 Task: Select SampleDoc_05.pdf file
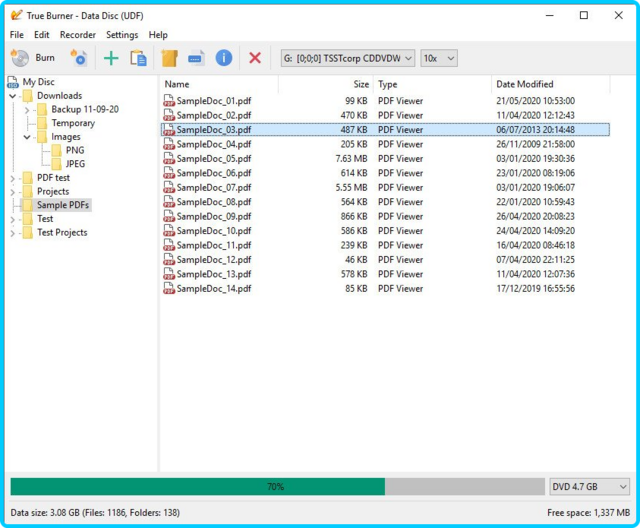[x=214, y=159]
